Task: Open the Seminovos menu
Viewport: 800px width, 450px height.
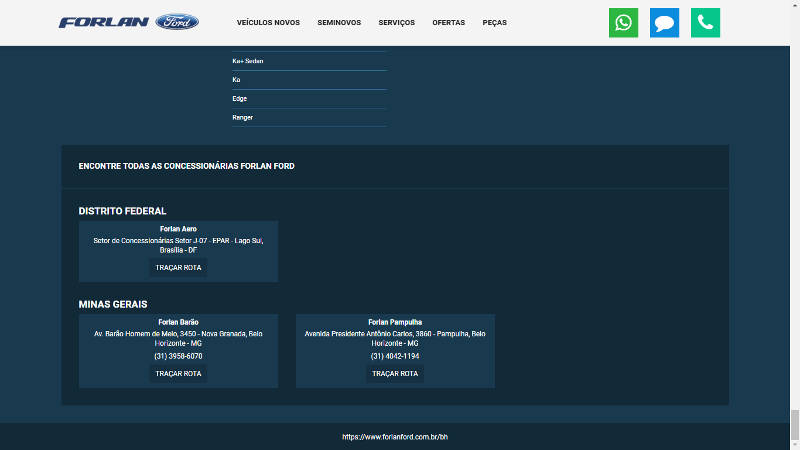Action: (339, 22)
